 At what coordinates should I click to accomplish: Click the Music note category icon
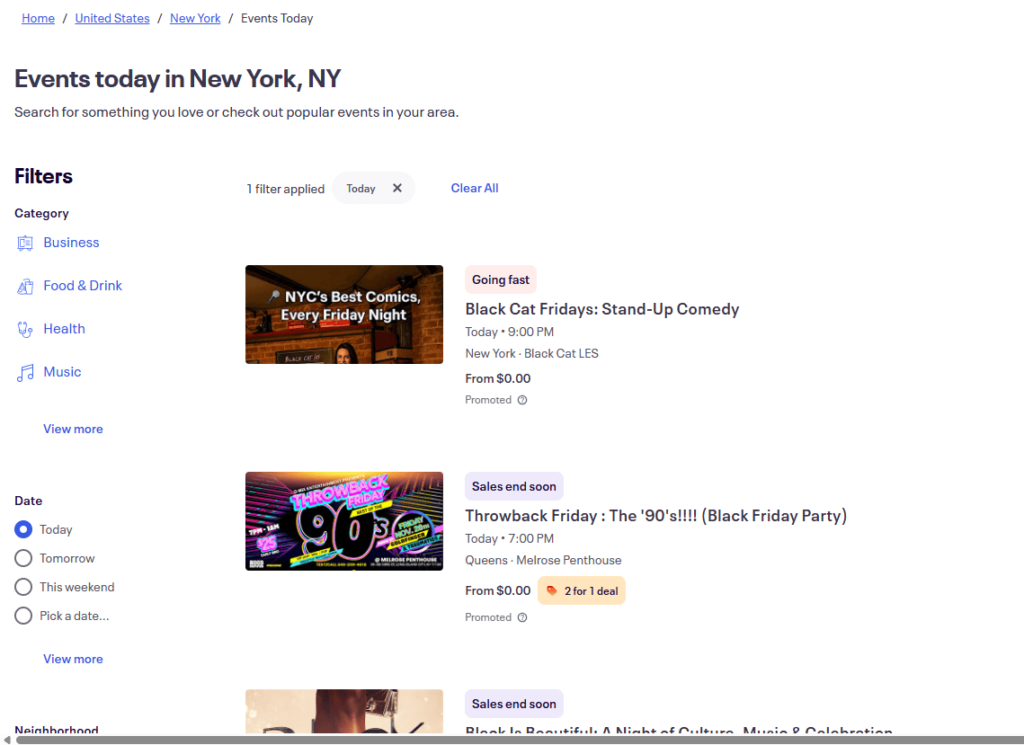25,372
